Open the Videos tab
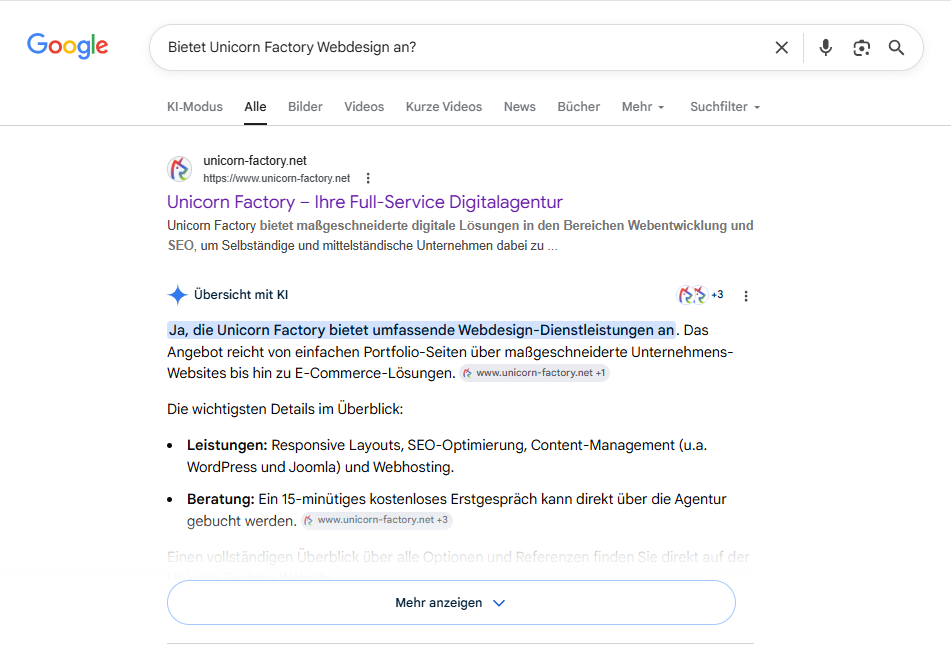951x661 pixels. click(x=364, y=107)
